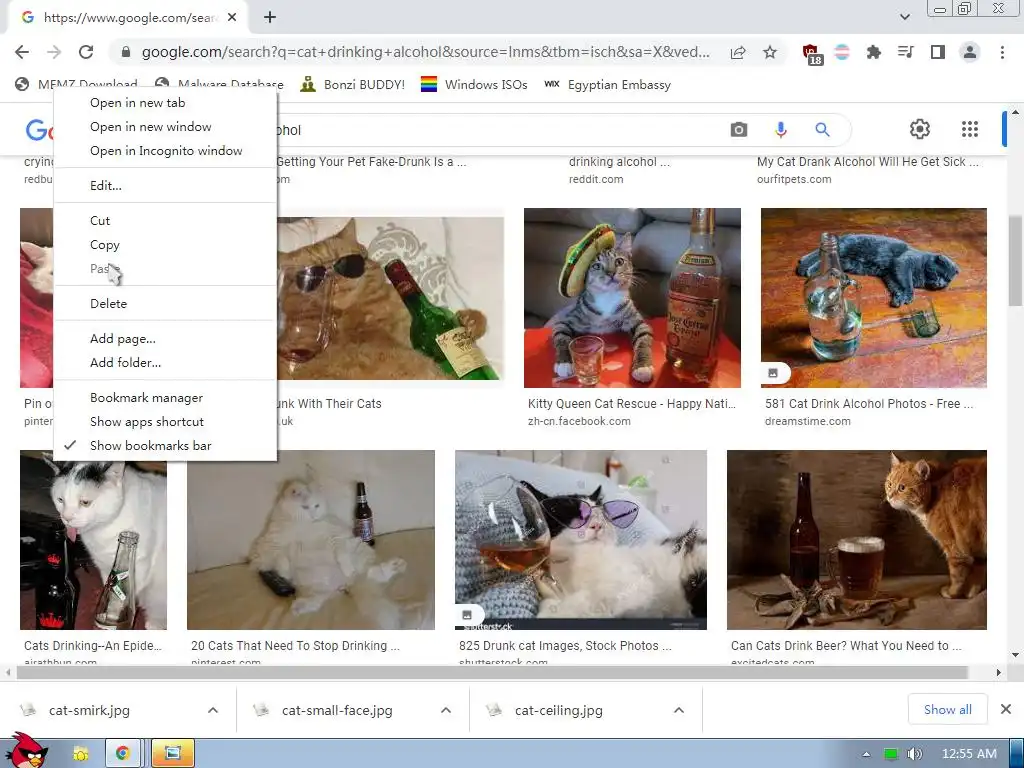Choose Add folder... menu entry
This screenshot has height=768, width=1024.
[165, 362]
